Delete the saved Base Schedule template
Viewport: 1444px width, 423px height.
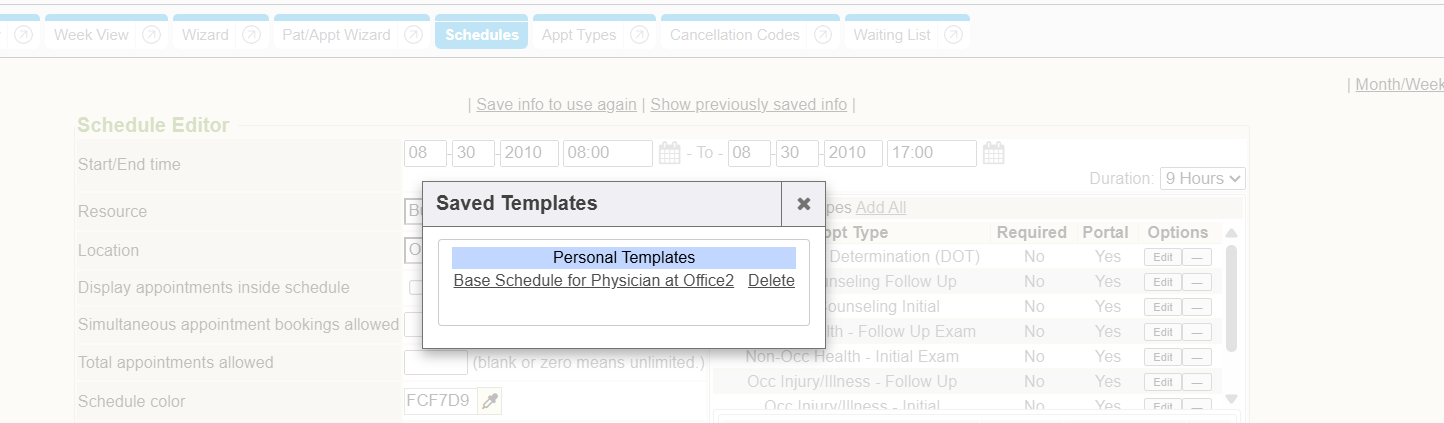click(771, 281)
